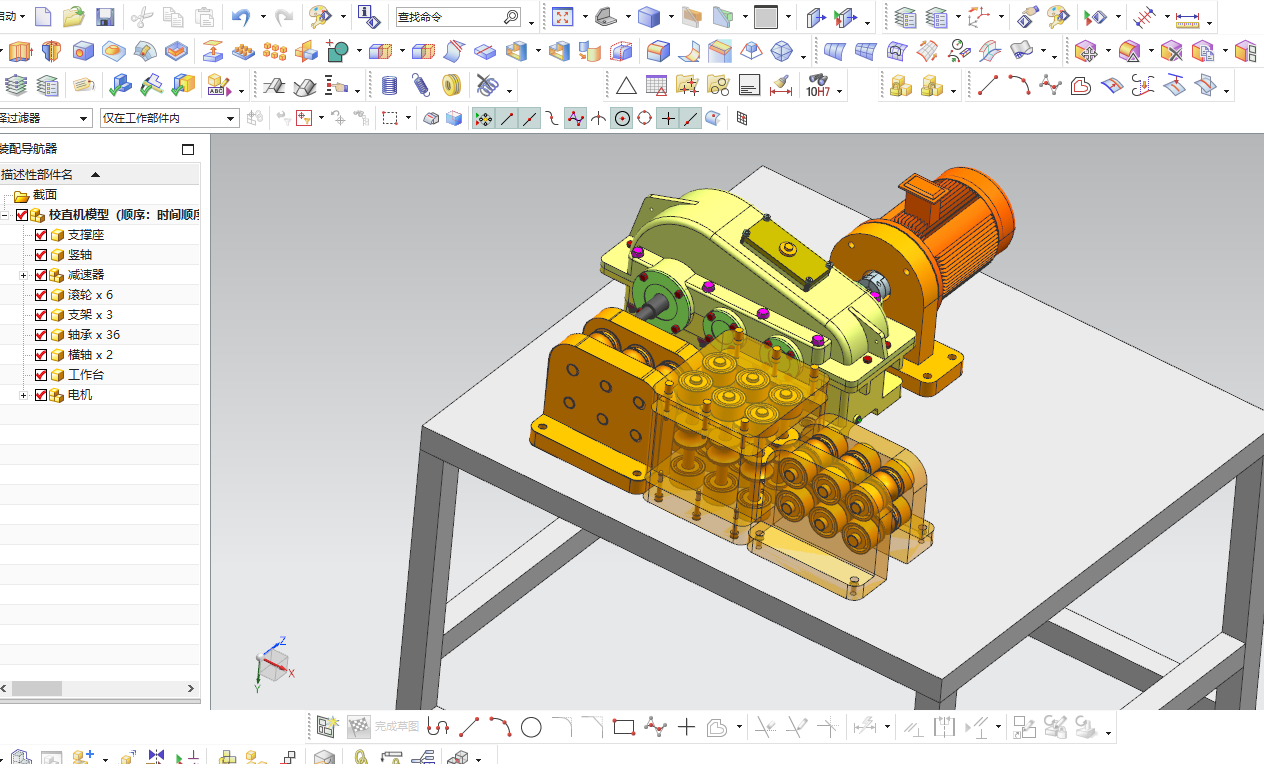Click the Information icon beside the search box

click(x=368, y=17)
